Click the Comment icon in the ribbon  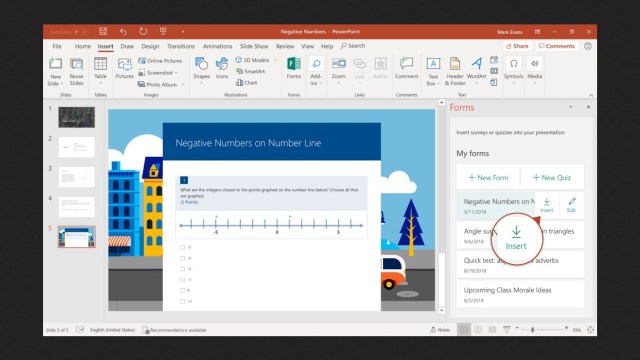406,68
